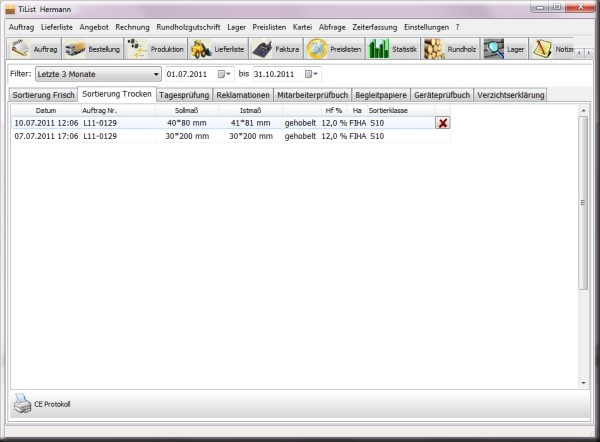Sort by the Auftrag Nr. column header
Screen dimensions: 600x442
pos(118,111)
